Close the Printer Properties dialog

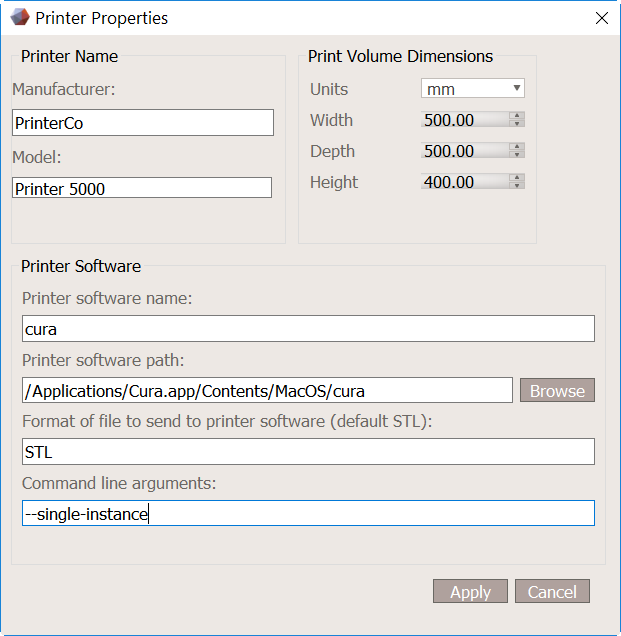coord(601,18)
